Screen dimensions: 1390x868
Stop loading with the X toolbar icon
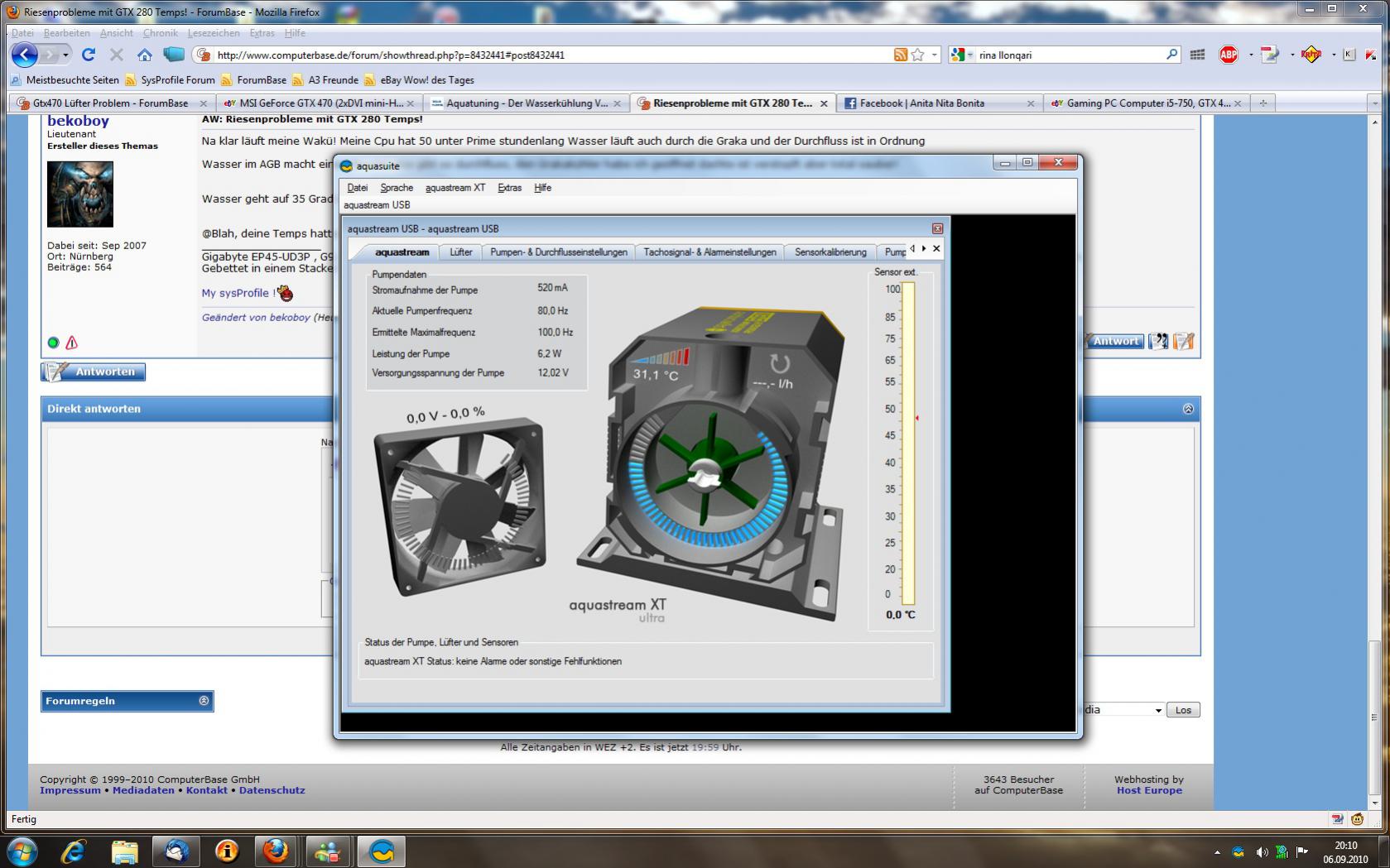pyautogui.click(x=117, y=55)
